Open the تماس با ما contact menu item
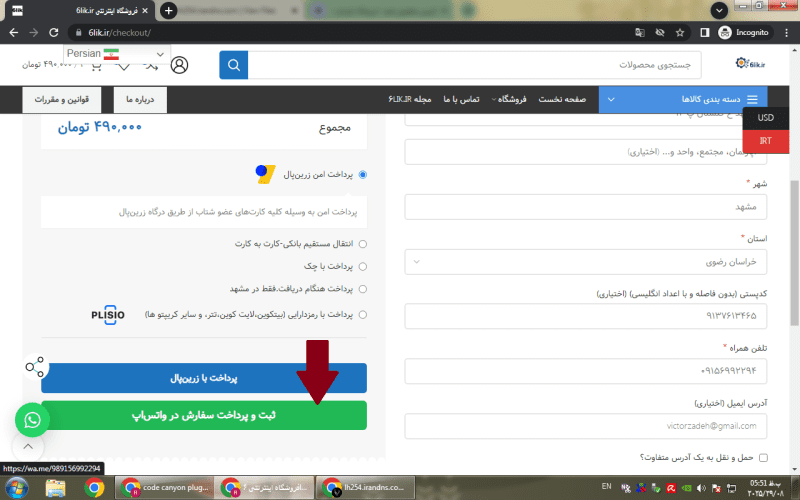This screenshot has height=500, width=800. [462, 100]
